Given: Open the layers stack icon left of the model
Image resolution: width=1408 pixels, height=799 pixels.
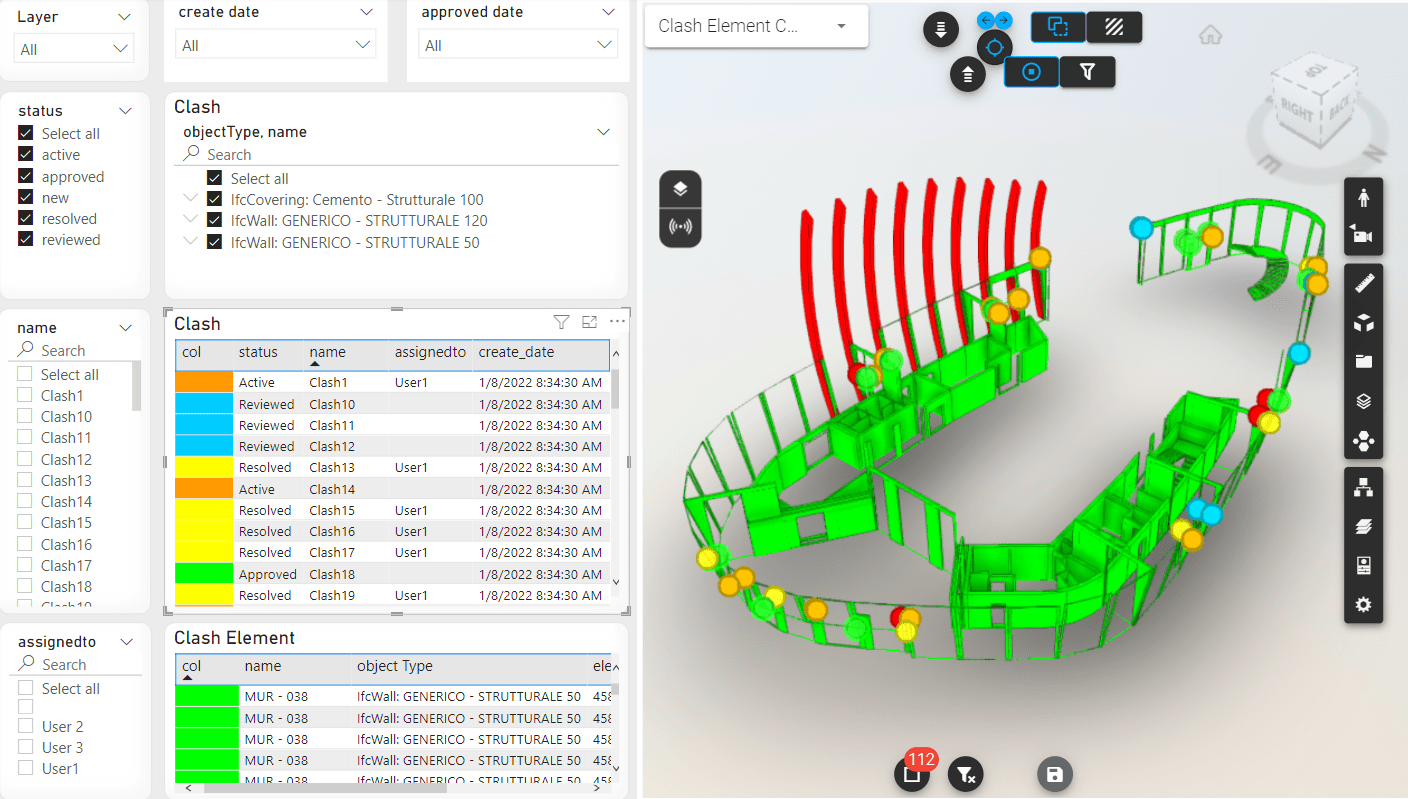Looking at the screenshot, I should [680, 189].
